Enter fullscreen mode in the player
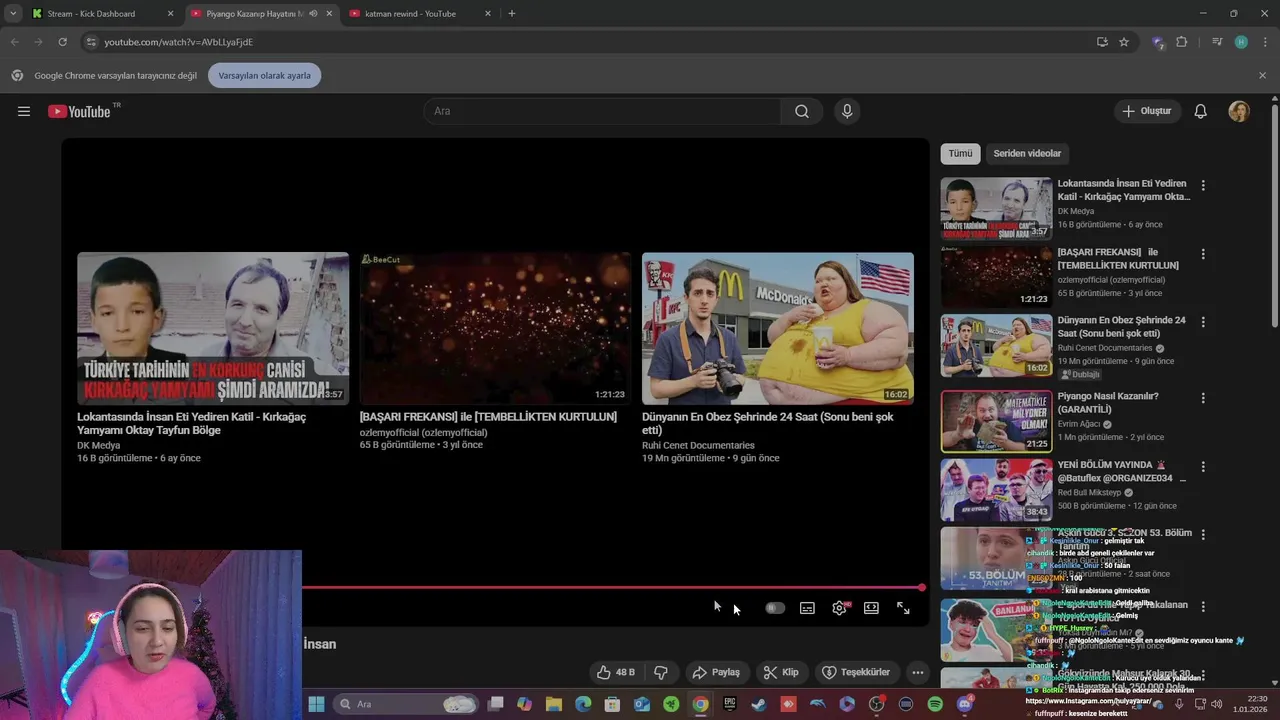The height and width of the screenshot is (720, 1280). (903, 608)
